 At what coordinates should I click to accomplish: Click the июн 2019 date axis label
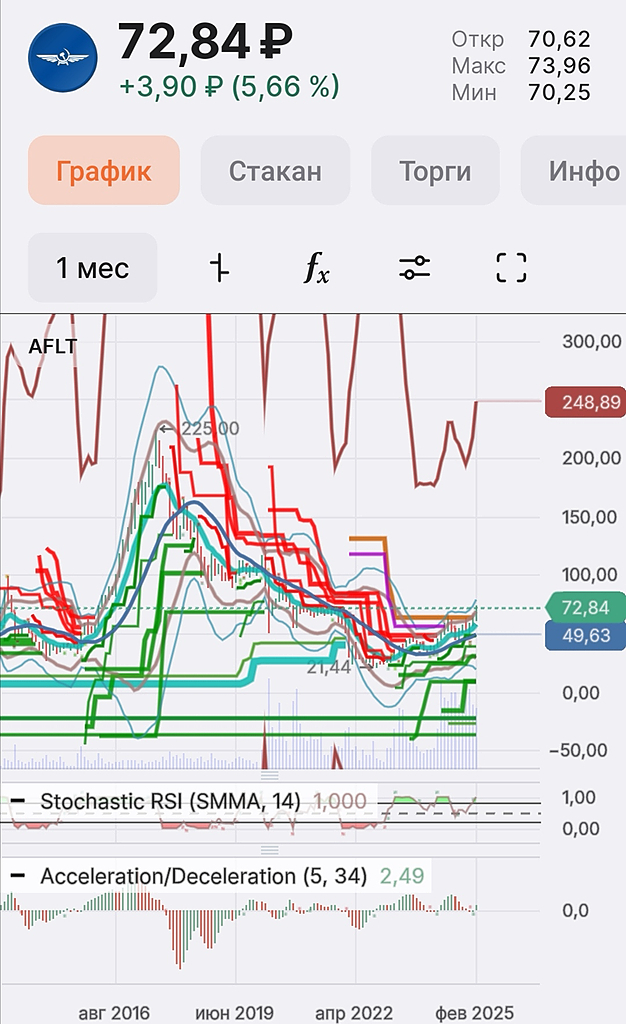coord(234,1012)
